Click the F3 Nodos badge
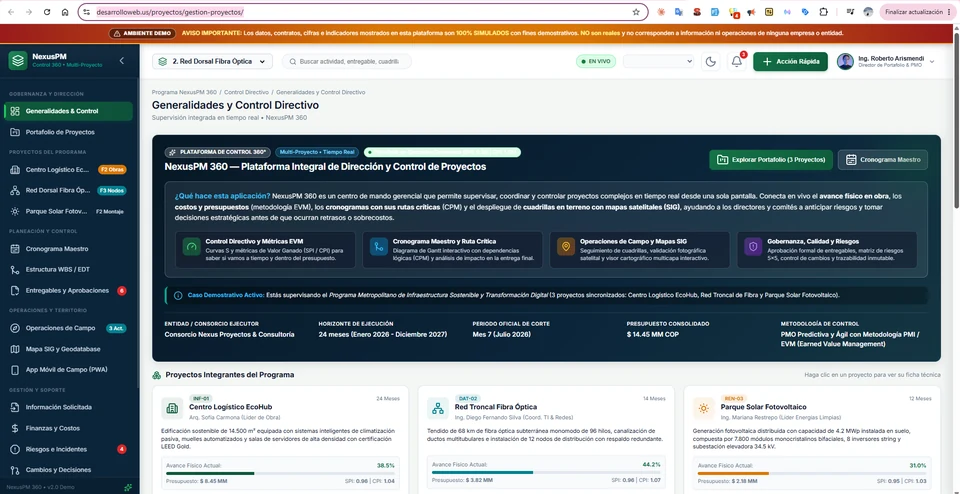This screenshot has width=960, height=494. (111, 190)
